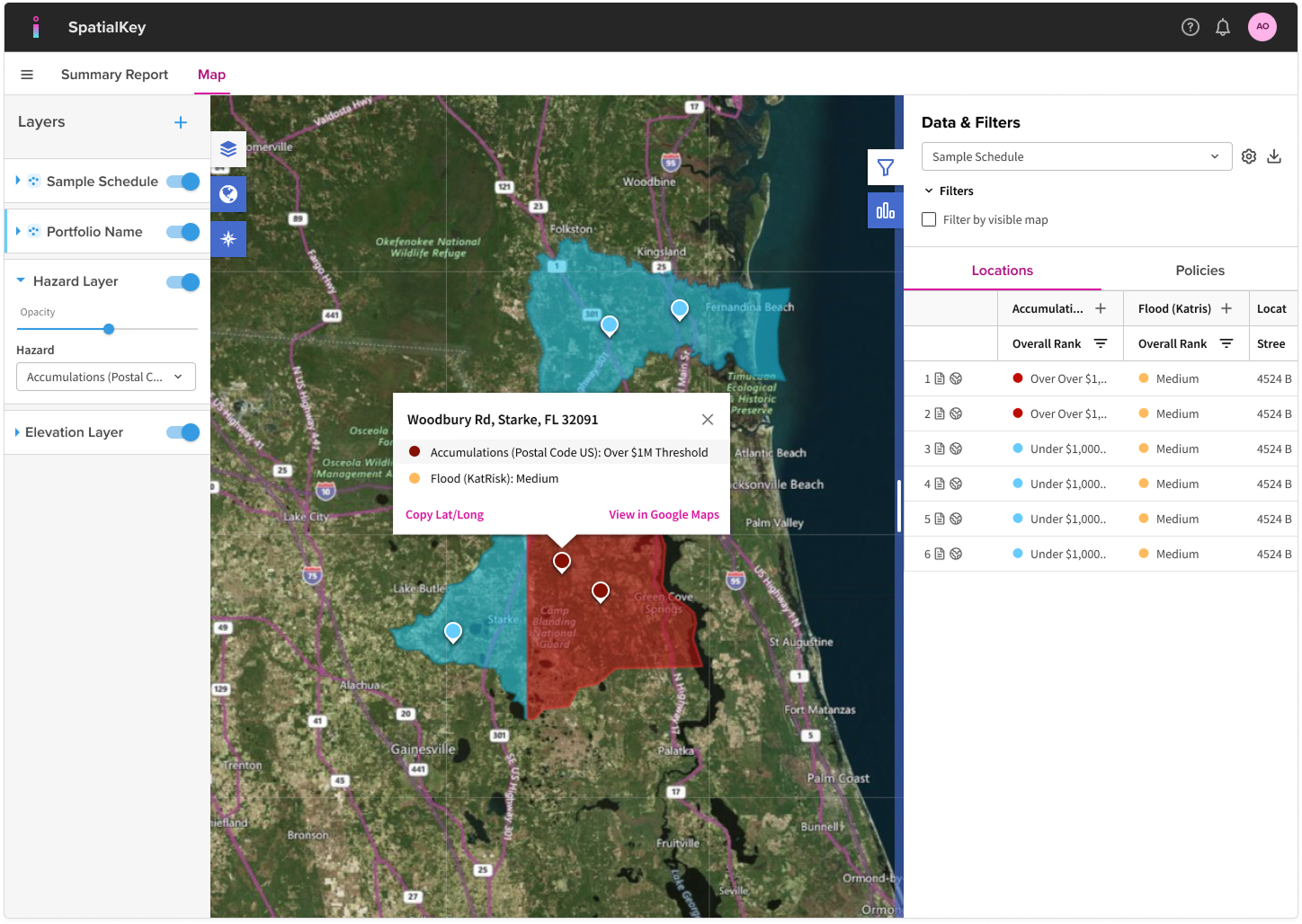
Task: Click the add layer plus icon
Action: [181, 122]
